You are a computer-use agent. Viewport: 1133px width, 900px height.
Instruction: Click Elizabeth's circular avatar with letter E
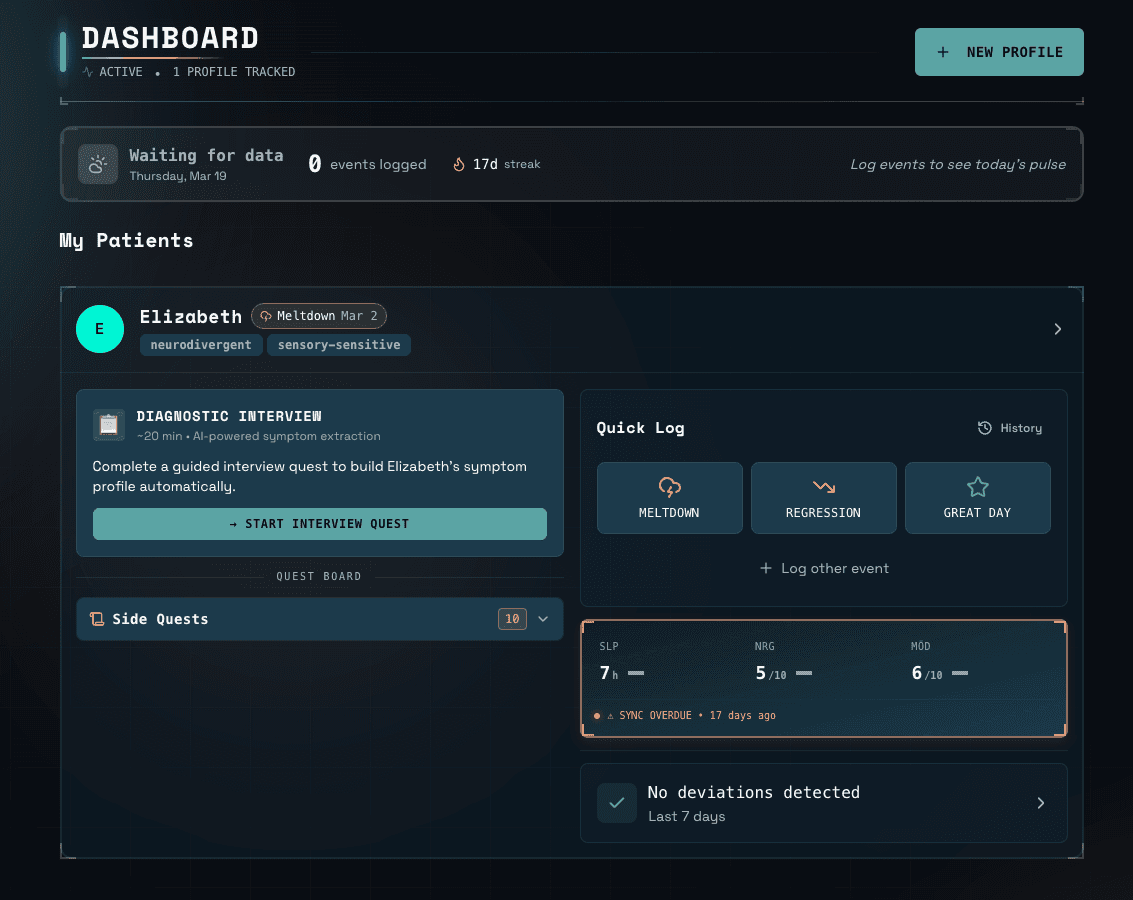pyautogui.click(x=100, y=328)
